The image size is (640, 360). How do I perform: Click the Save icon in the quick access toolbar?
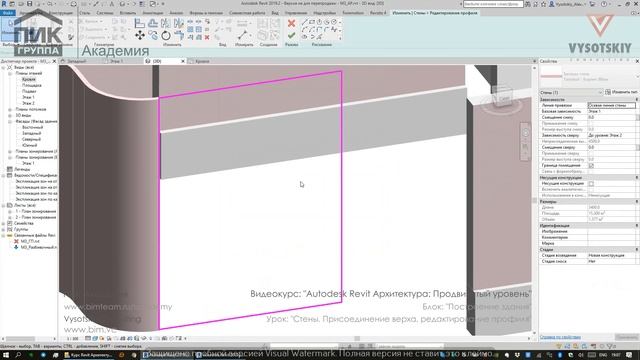coord(29,4)
